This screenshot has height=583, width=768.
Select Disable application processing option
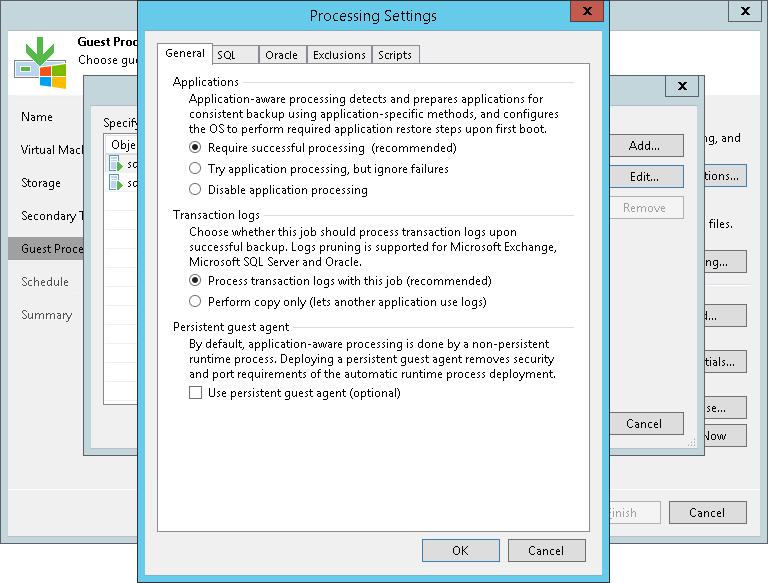pyautogui.click(x=195, y=189)
